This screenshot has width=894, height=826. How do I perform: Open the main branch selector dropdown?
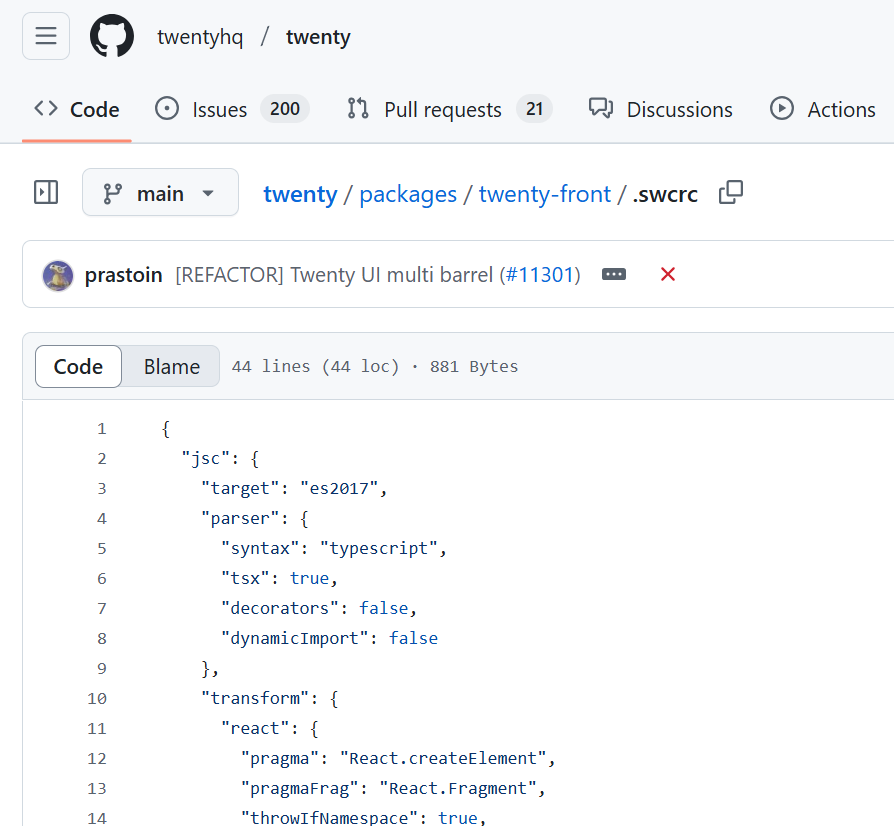click(x=160, y=192)
